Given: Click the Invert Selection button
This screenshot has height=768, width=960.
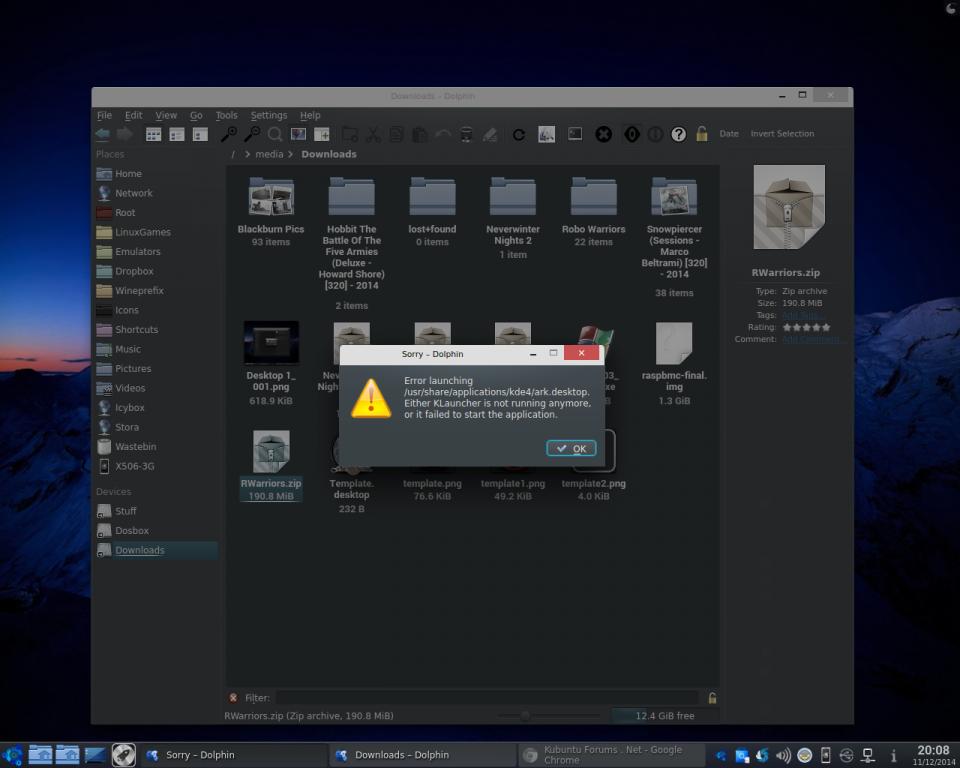Looking at the screenshot, I should click(x=782, y=134).
